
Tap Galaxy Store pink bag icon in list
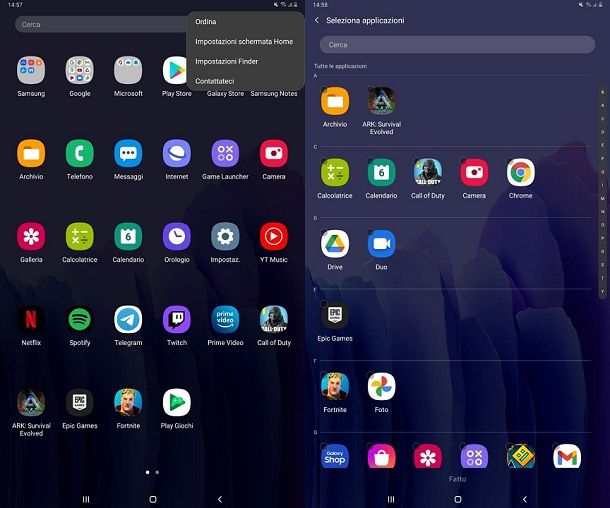point(381,457)
